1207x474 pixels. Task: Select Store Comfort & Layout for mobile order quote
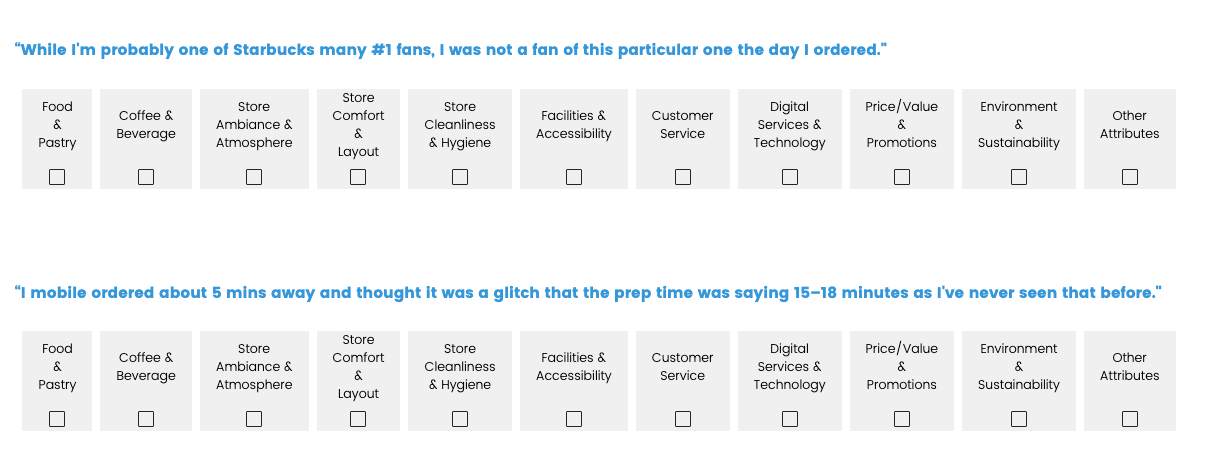click(358, 419)
